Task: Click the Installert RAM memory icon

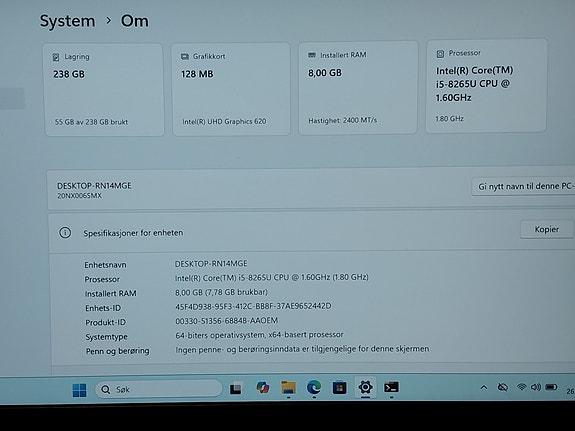Action: click(x=312, y=55)
